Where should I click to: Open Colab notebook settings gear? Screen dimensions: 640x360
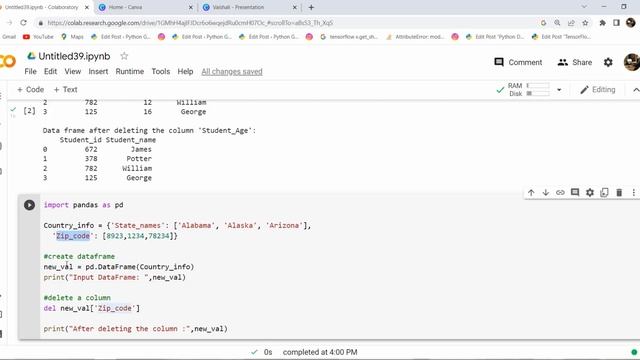[x=608, y=62]
